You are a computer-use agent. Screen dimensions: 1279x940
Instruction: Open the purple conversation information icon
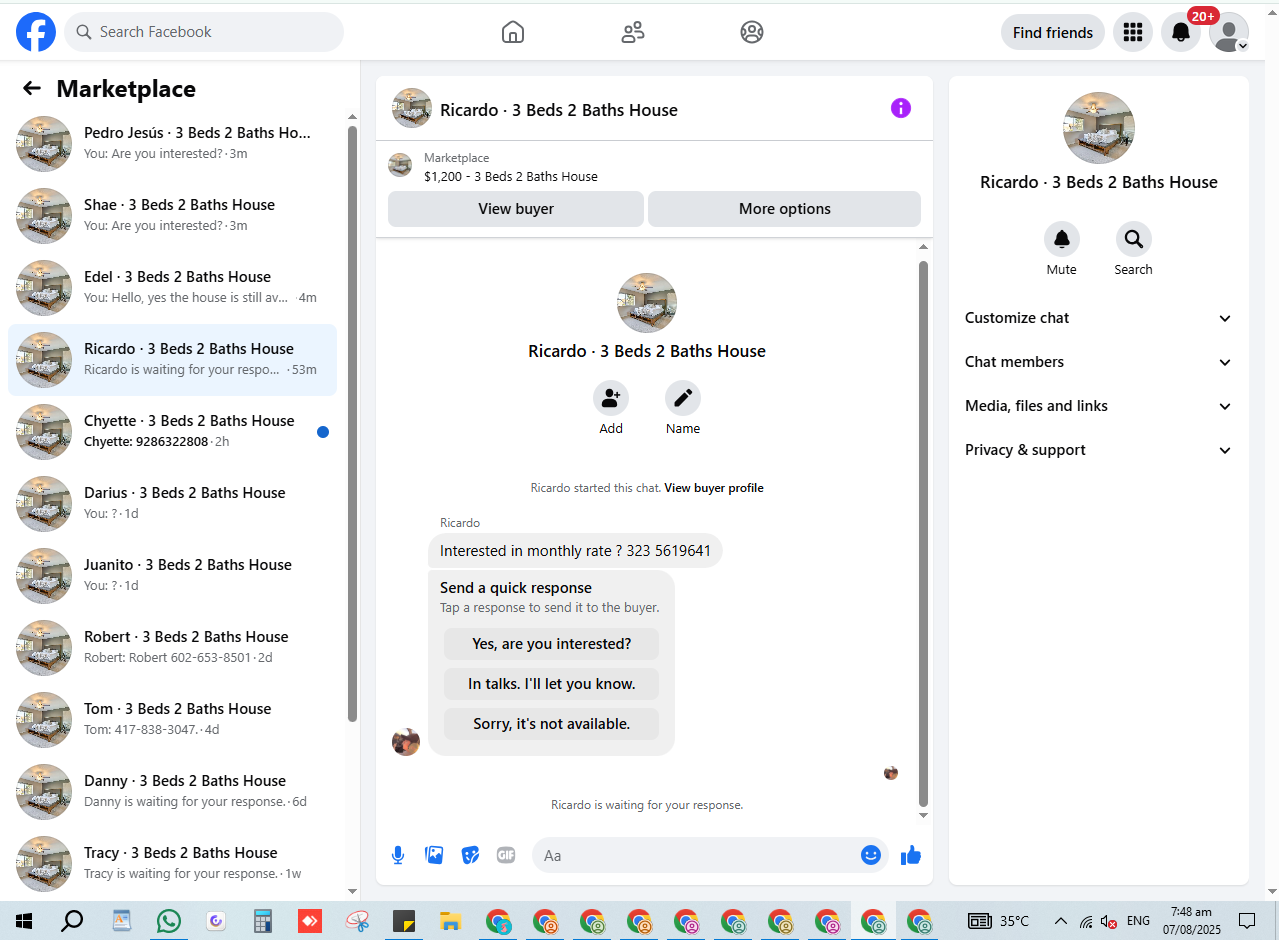[901, 108]
